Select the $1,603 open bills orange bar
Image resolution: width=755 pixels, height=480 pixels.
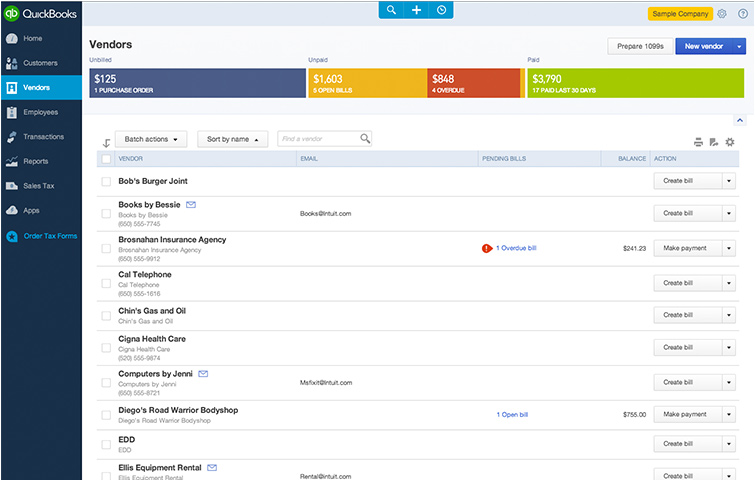point(367,83)
